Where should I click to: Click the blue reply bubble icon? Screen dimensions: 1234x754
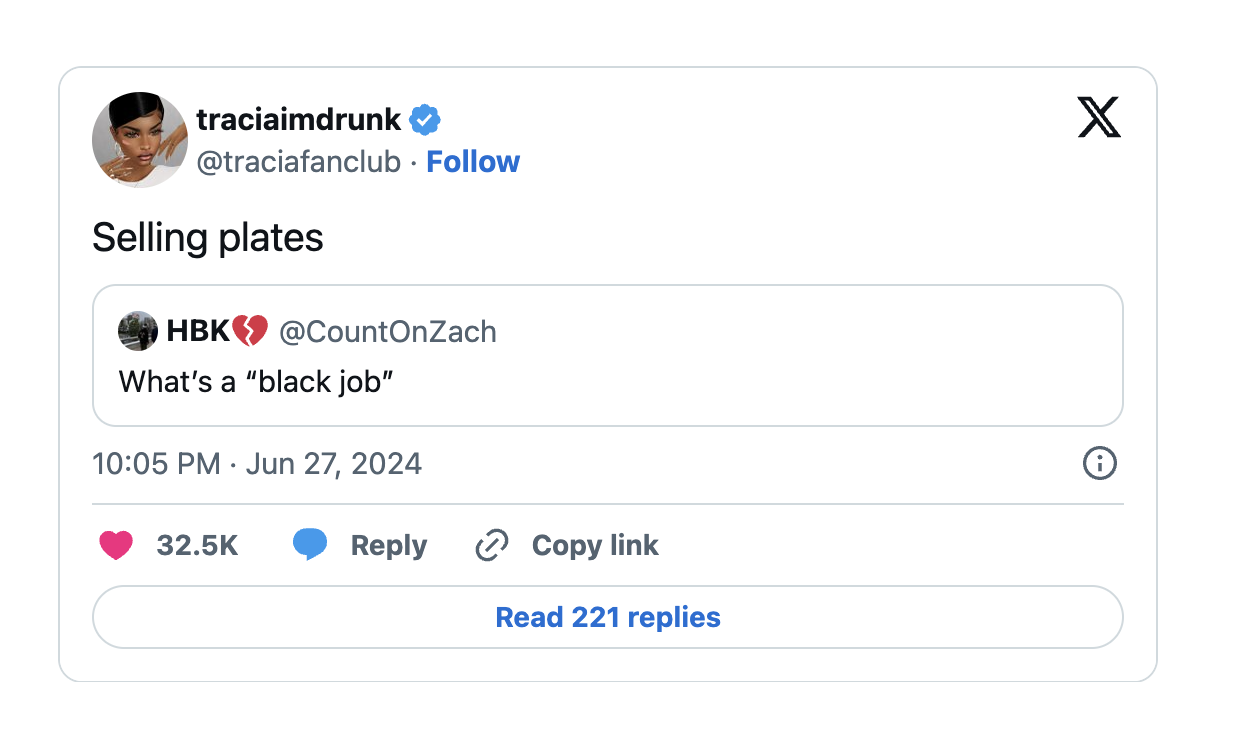[x=310, y=545]
